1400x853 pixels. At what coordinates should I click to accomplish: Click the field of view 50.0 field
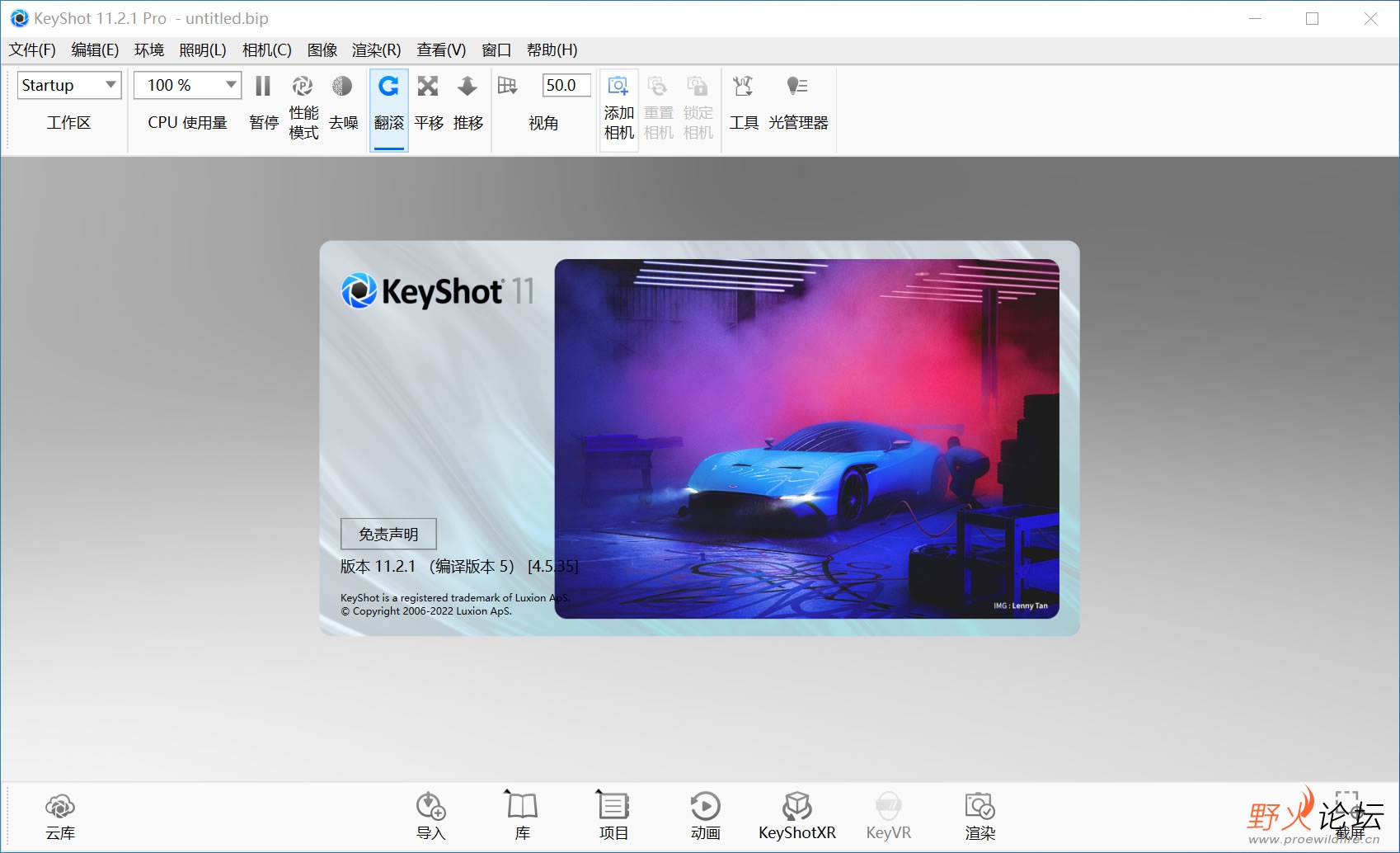(x=566, y=85)
